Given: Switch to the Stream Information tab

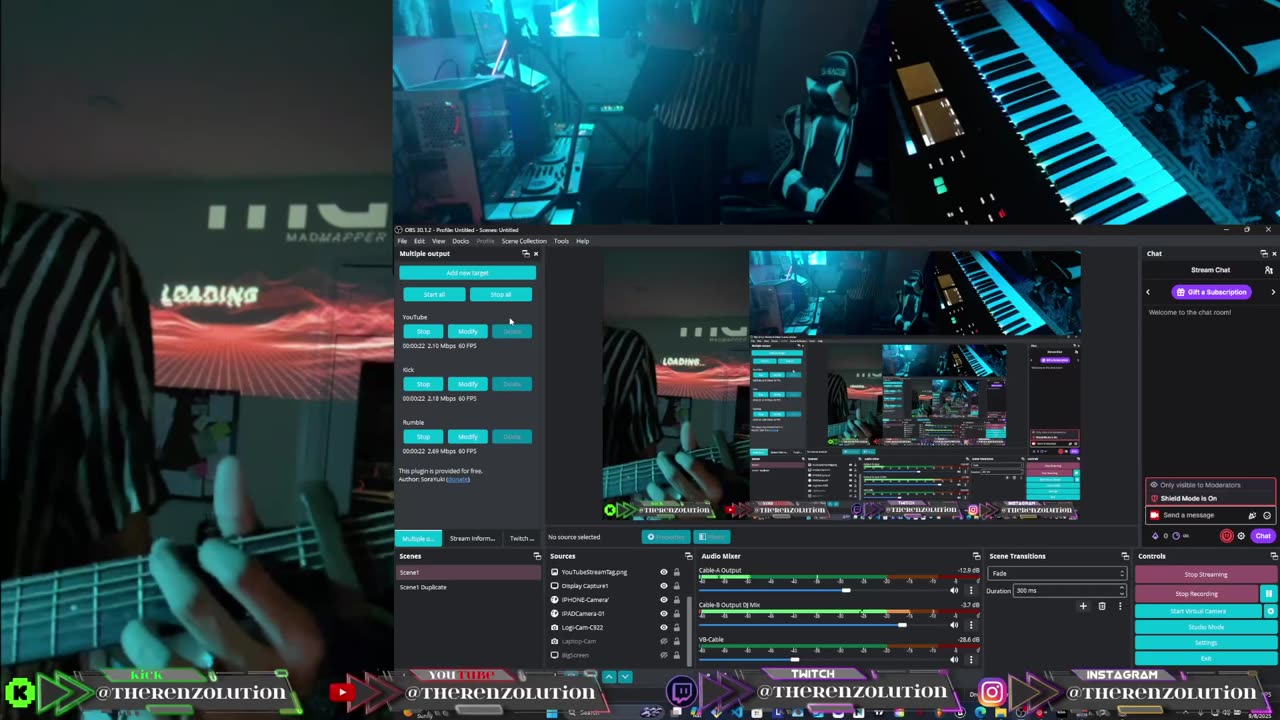Looking at the screenshot, I should click(472, 538).
